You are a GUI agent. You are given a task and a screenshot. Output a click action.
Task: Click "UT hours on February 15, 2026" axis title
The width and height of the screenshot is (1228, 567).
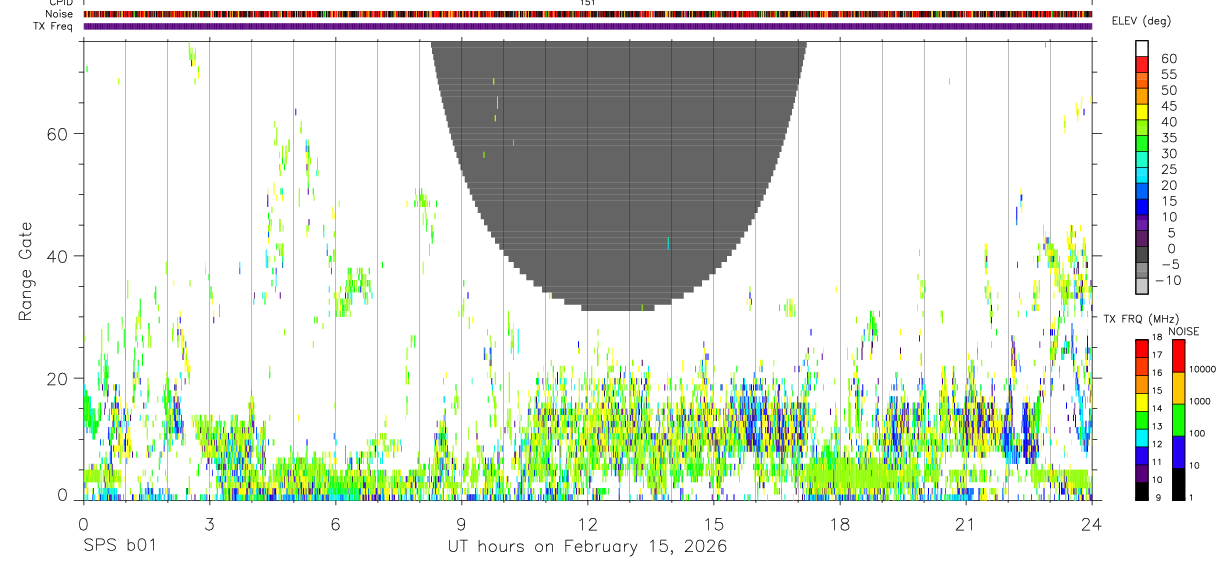[x=587, y=547]
